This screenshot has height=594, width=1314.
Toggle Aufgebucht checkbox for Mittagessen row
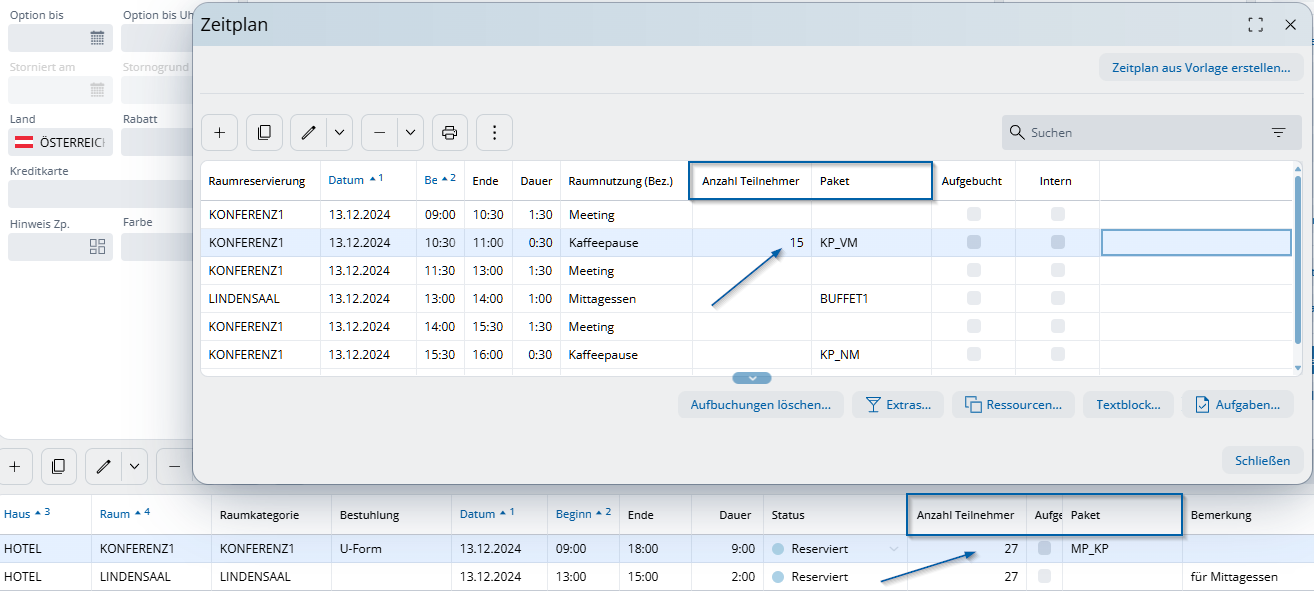point(974,298)
